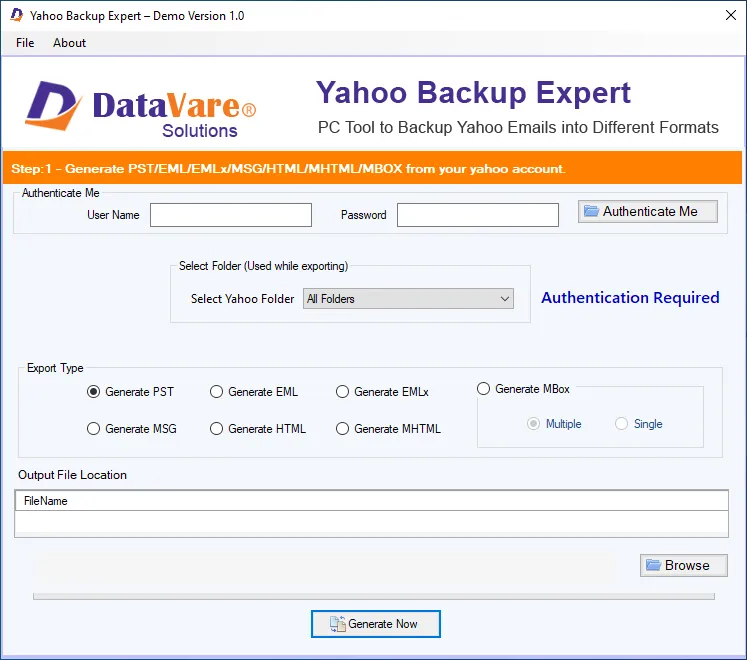
Task: Expand the Select Yahoo Folder dropdown
Action: (x=408, y=299)
